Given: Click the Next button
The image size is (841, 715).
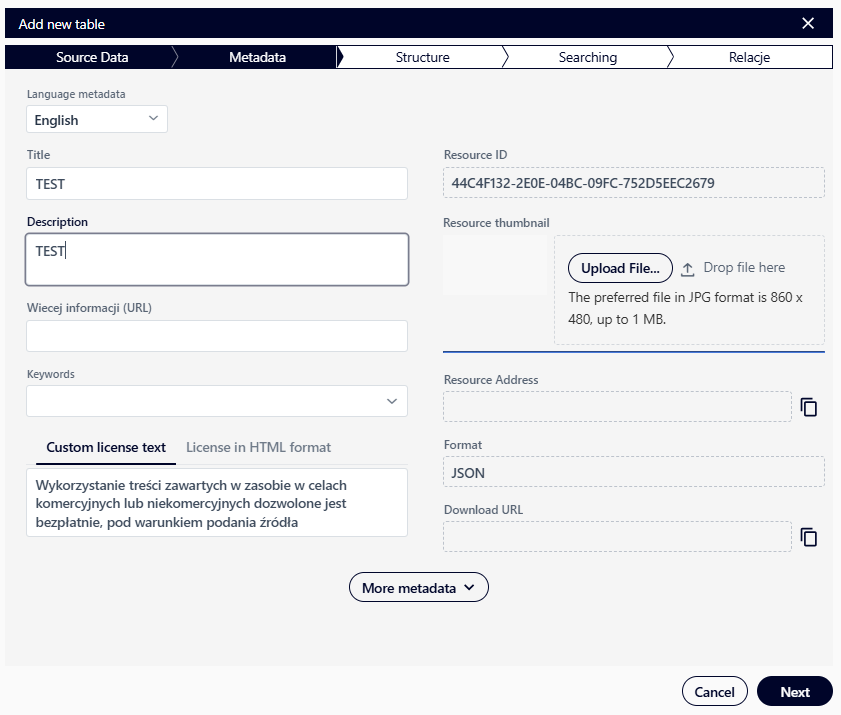Looking at the screenshot, I should coord(794,691).
